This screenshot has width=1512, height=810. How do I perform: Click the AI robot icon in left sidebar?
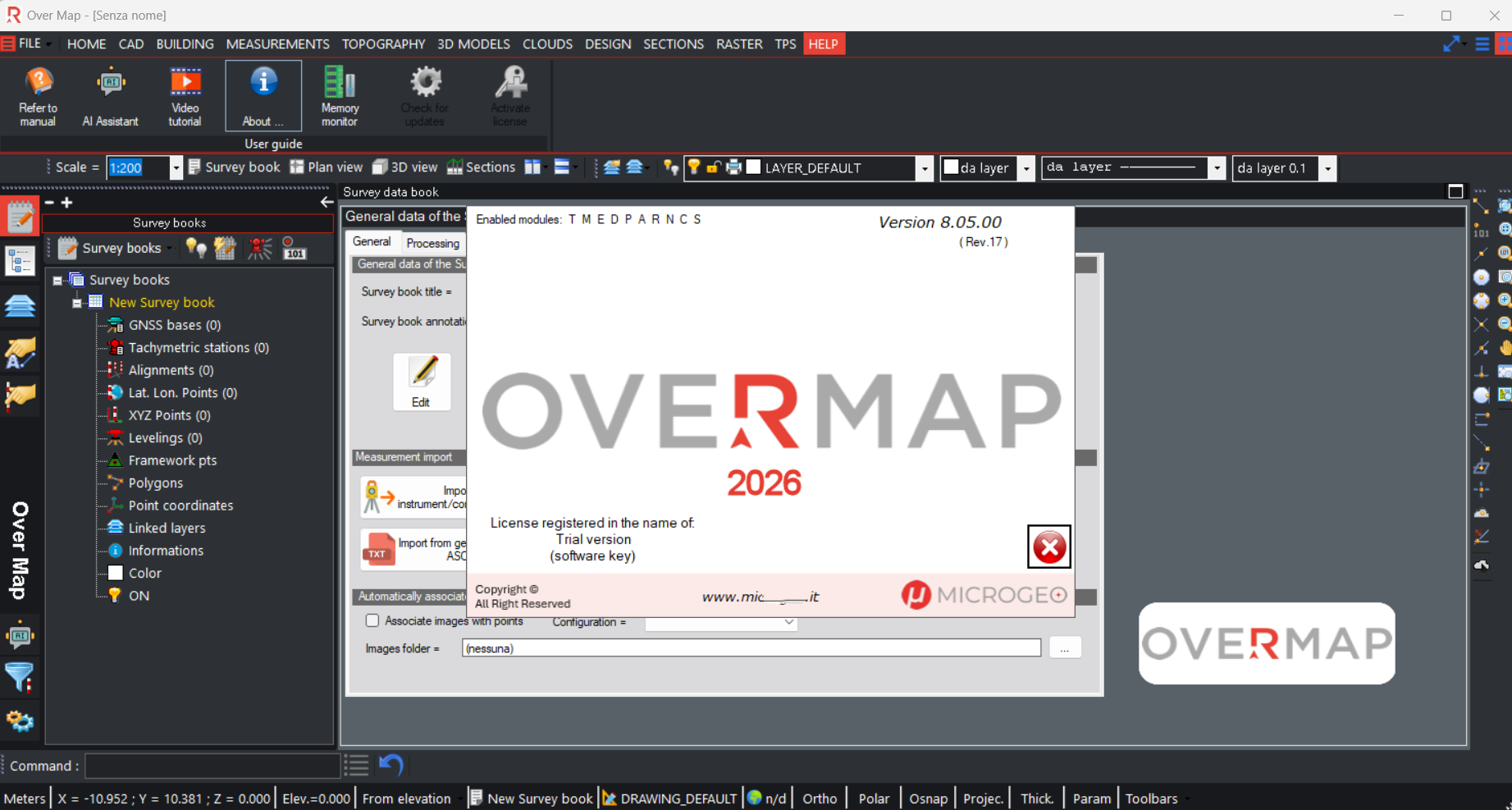(21, 635)
